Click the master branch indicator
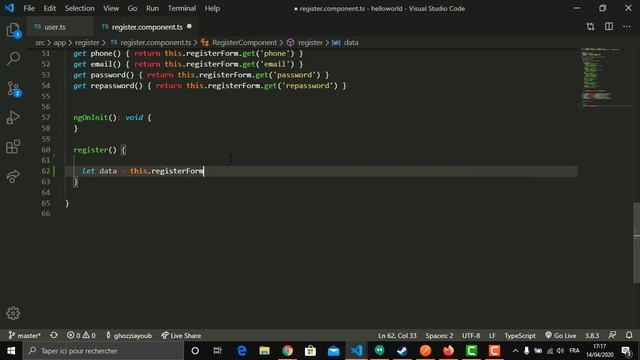Viewport: 640px width, 360px height. click(24, 336)
